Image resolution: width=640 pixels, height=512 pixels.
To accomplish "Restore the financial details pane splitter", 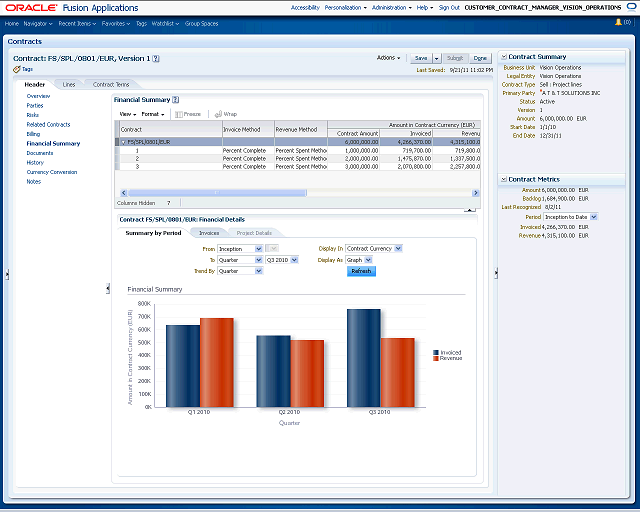I will click(470, 210).
